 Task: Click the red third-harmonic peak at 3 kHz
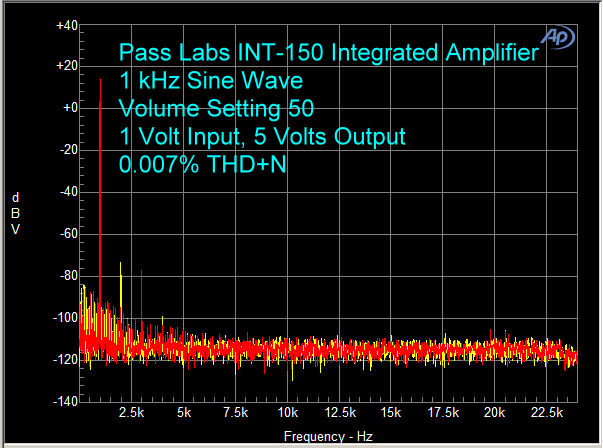pos(142,298)
